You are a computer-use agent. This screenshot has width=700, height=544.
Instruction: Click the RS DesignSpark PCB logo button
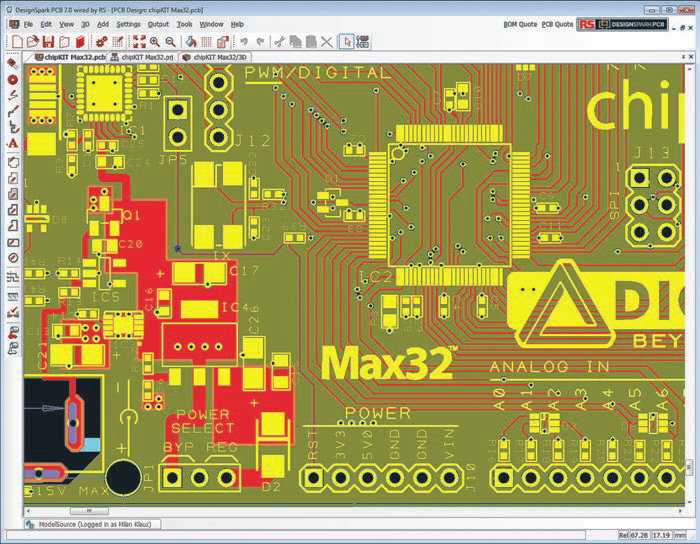pyautogui.click(x=622, y=25)
